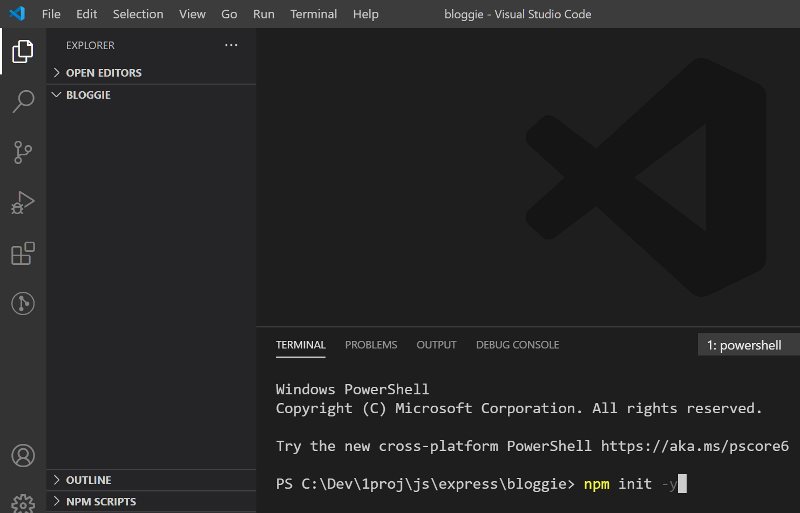
Task: Expand the Open Editors section
Action: [x=103, y=73]
